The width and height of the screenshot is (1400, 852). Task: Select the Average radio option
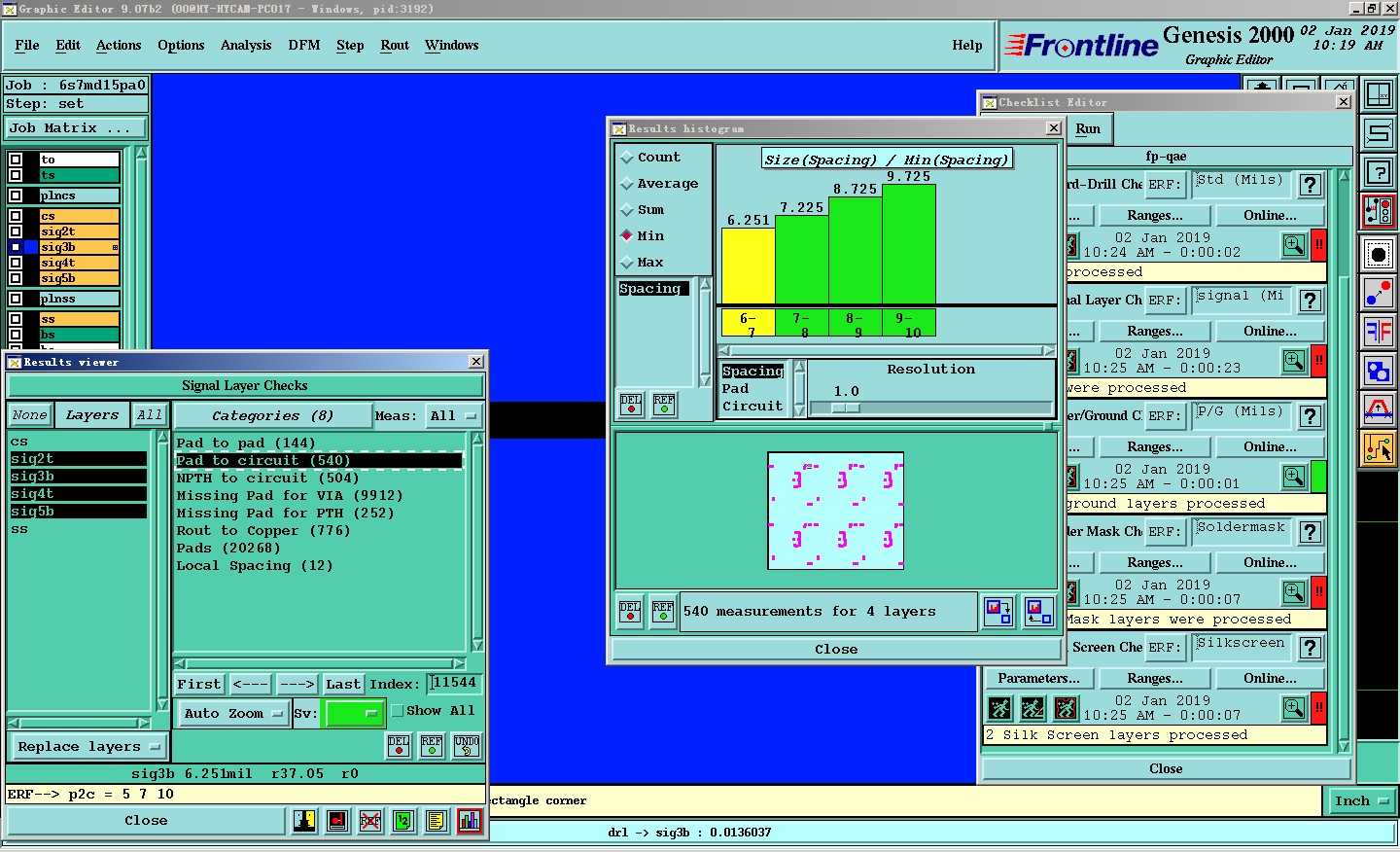(627, 184)
